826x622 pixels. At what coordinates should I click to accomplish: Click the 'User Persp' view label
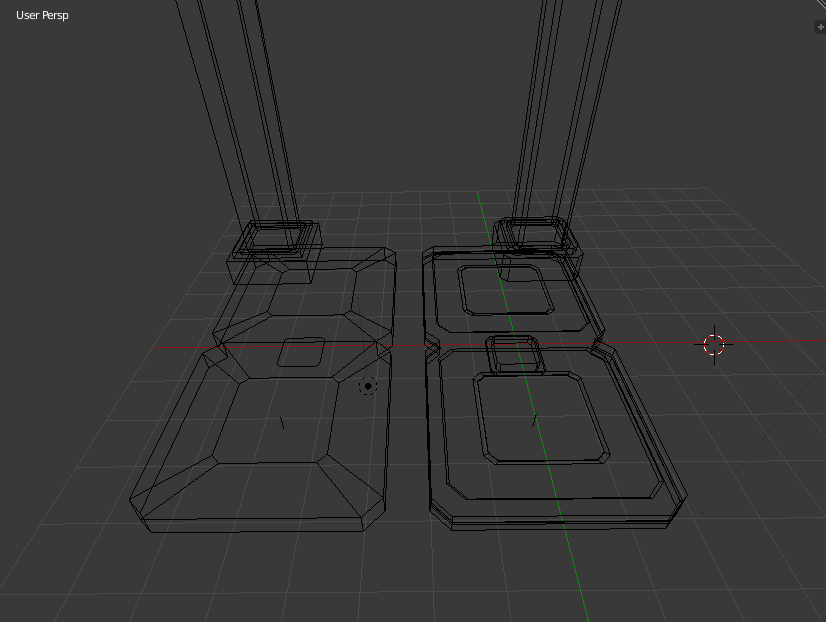(x=42, y=15)
